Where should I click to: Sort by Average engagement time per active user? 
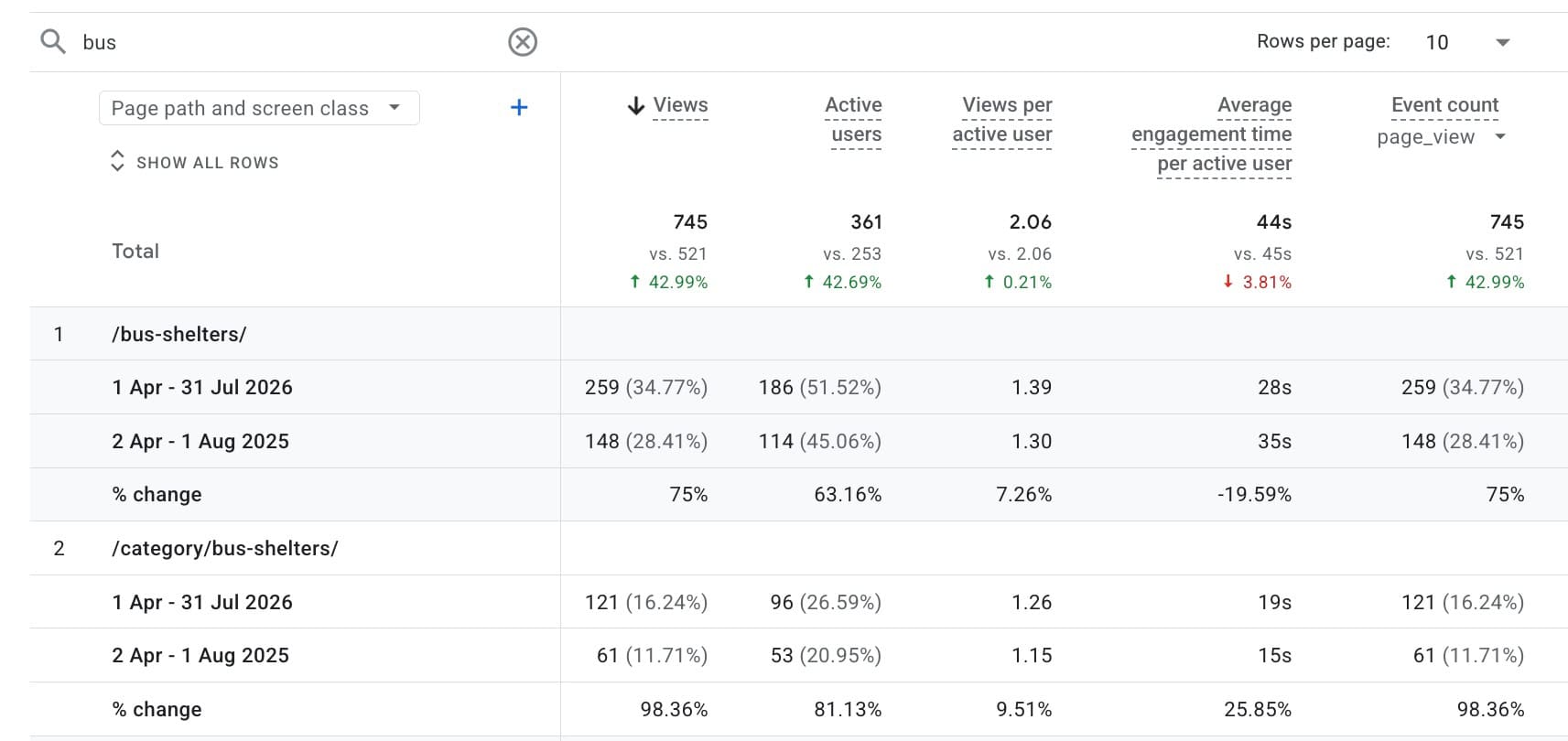coord(1212,134)
